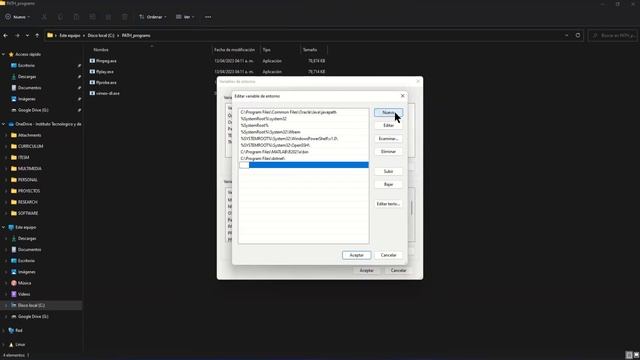This screenshot has width=640, height=360.
Task: Open the more options ellipsis menu
Action: click(x=208, y=17)
